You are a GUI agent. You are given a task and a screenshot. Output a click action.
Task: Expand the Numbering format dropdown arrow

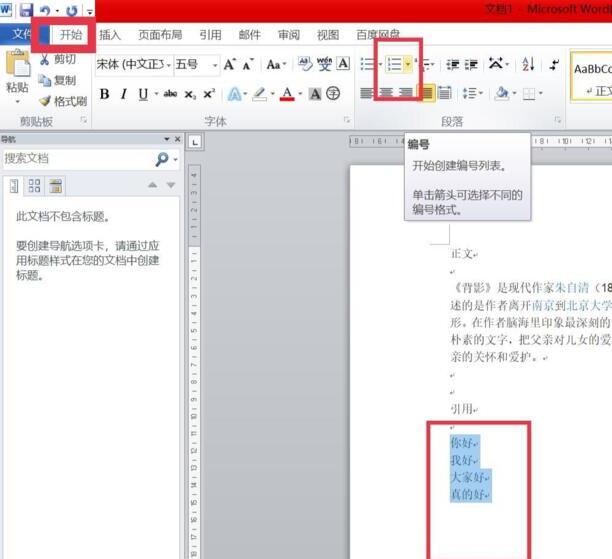click(x=408, y=64)
